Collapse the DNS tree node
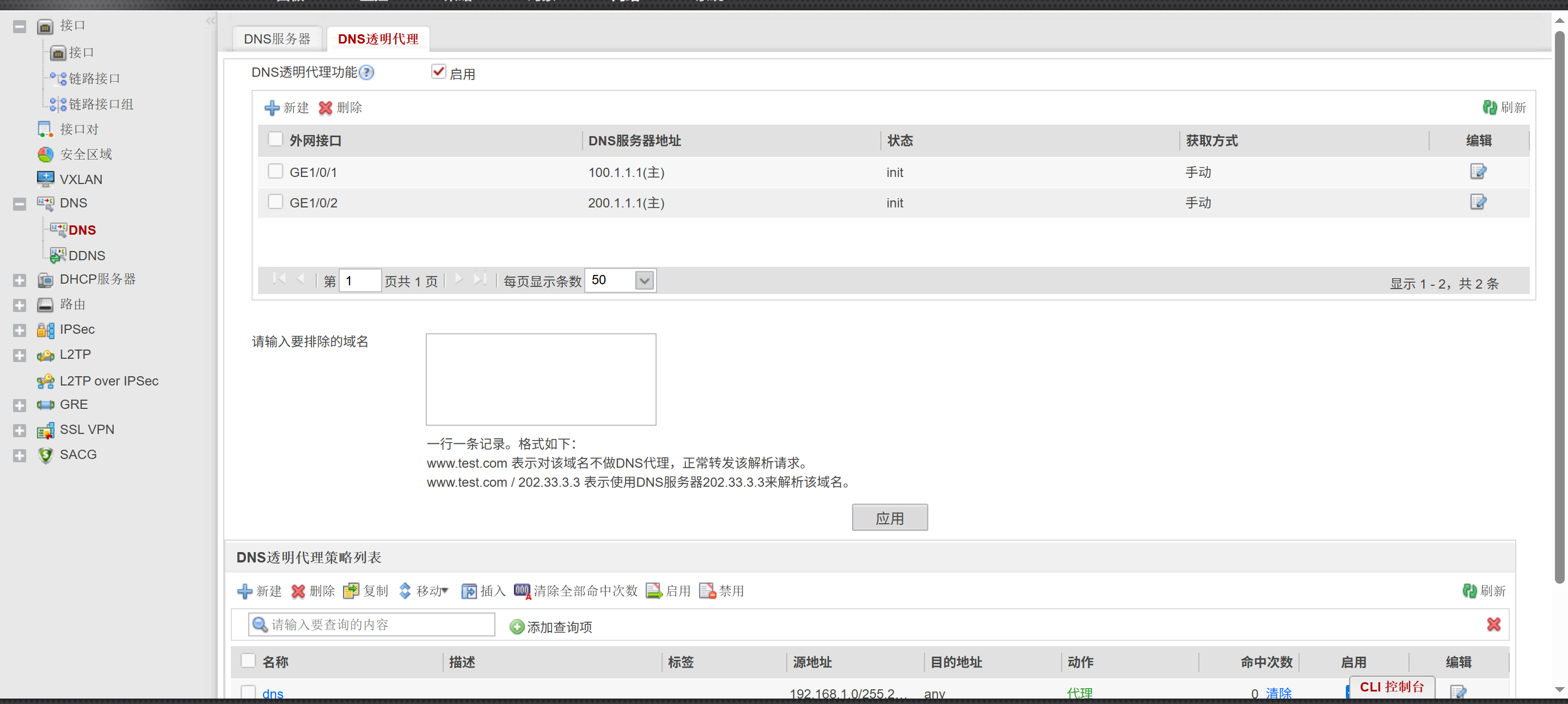Image resolution: width=1568 pixels, height=704 pixels. click(x=20, y=204)
